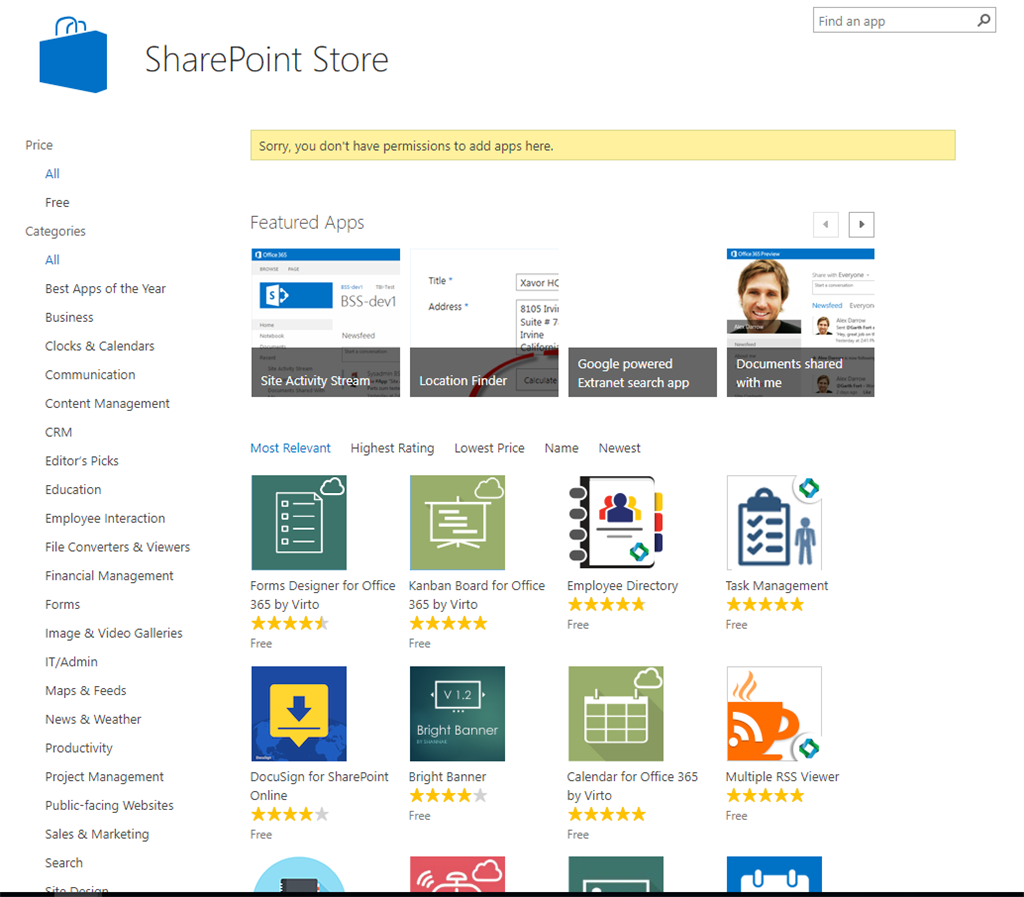The height and width of the screenshot is (897, 1024).
Task: Open the Multiple RSS Viewer app icon
Action: coord(774,714)
